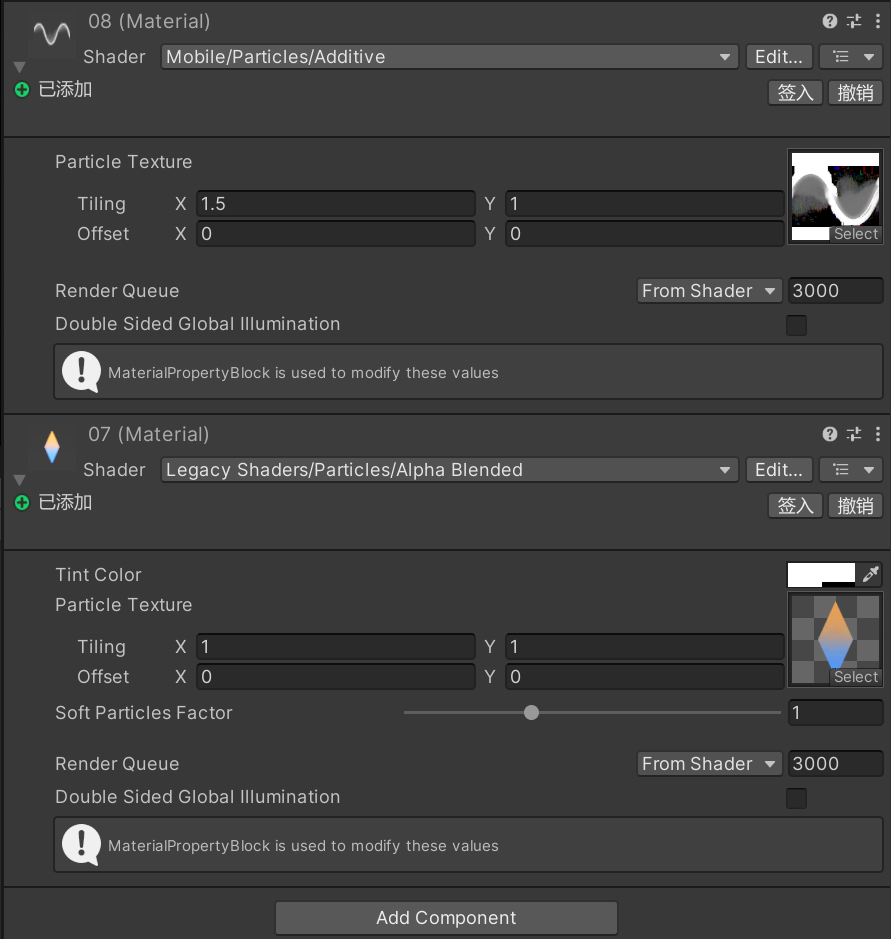Toggle Double Sided Global Illumination for 08 material
This screenshot has width=891, height=939.
(x=796, y=325)
